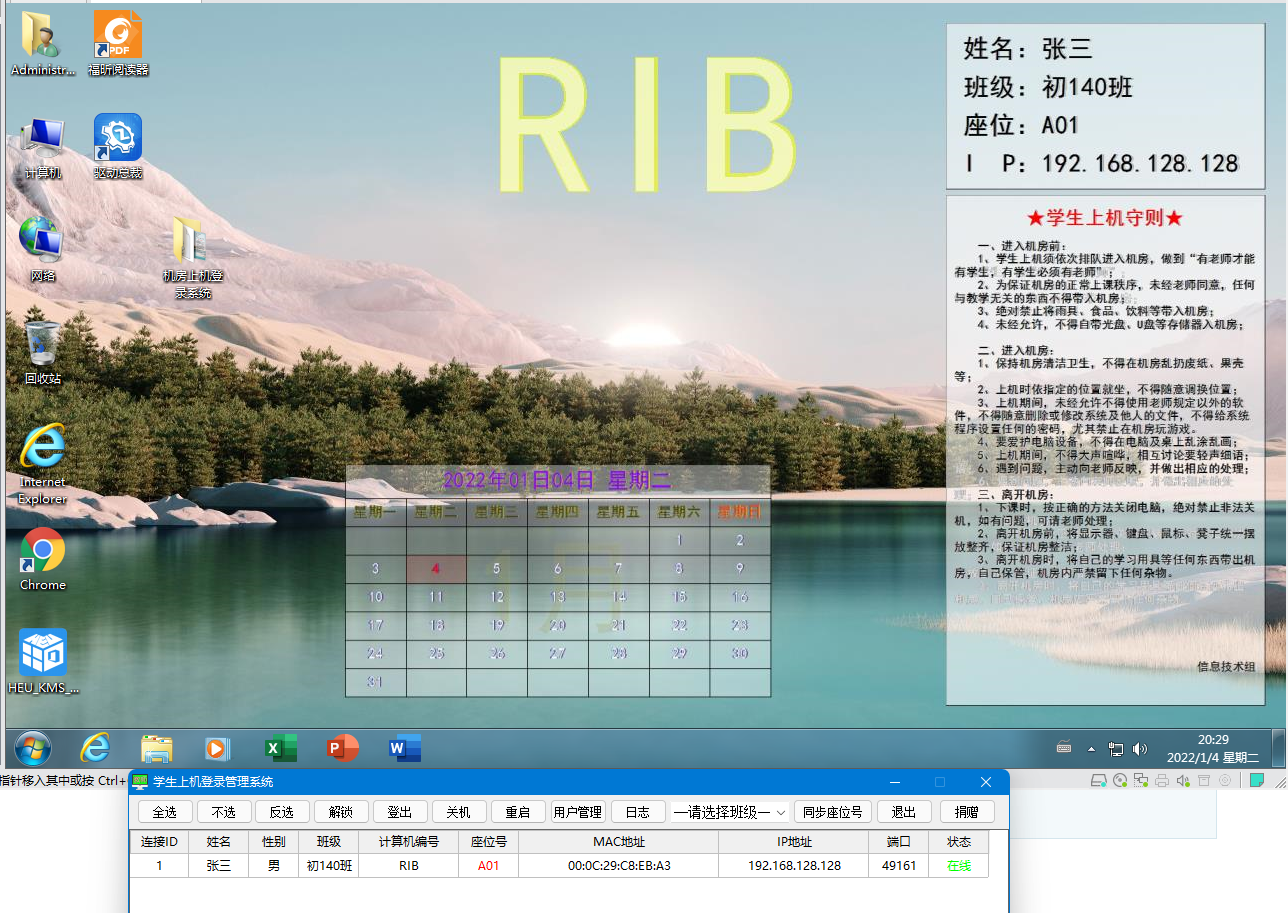The image size is (1288, 913).
Task: Open Word from the taskbar
Action: click(x=403, y=748)
